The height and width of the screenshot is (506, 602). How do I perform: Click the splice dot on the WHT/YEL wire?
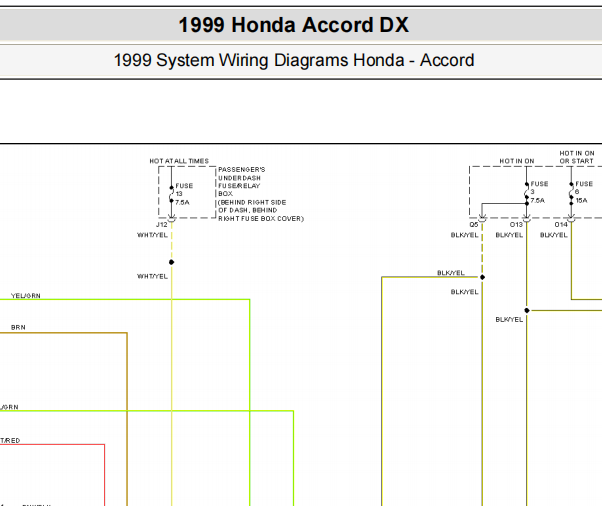coord(172,262)
